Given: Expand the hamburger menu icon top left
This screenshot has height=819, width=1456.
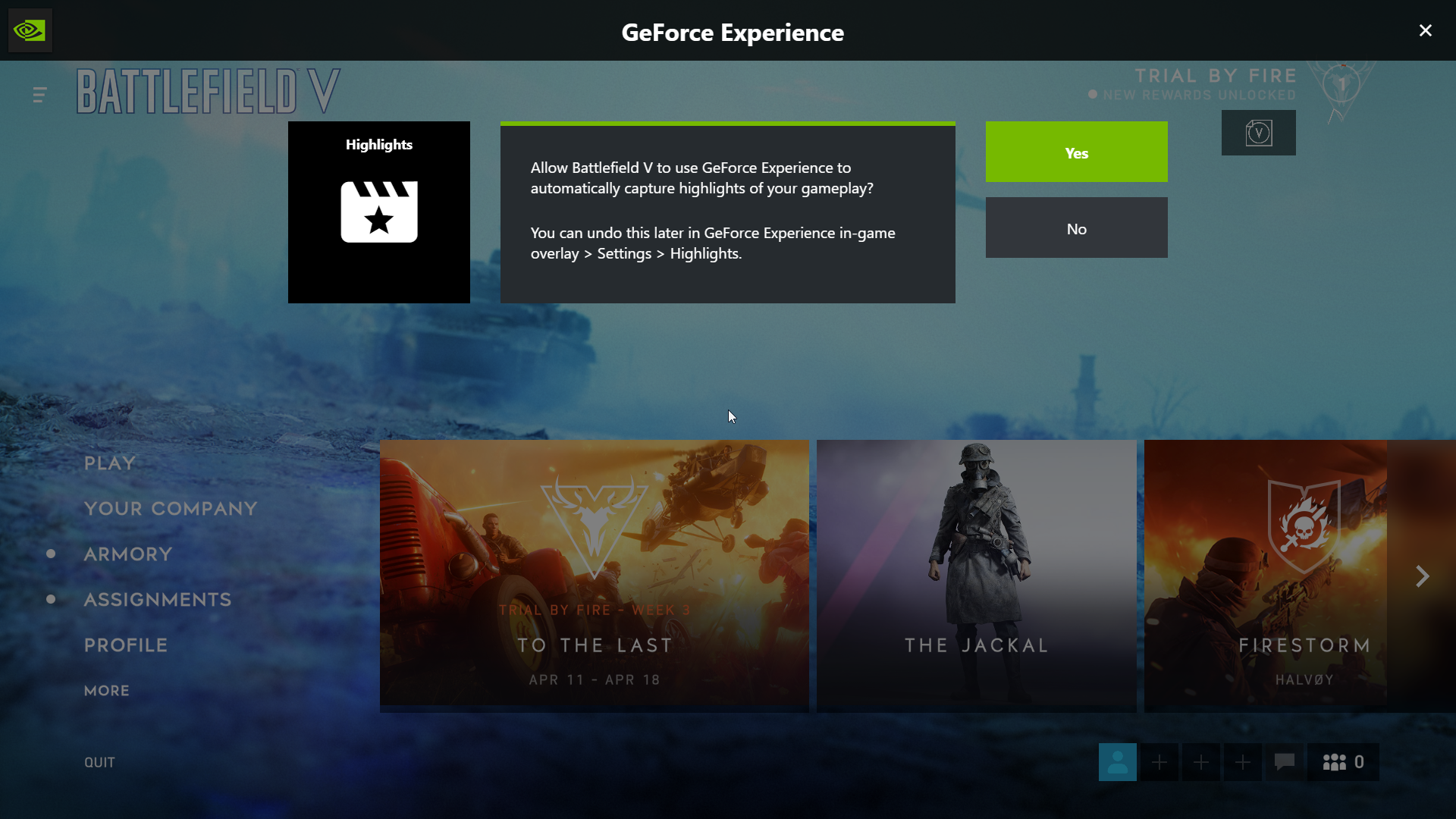Looking at the screenshot, I should [x=40, y=95].
